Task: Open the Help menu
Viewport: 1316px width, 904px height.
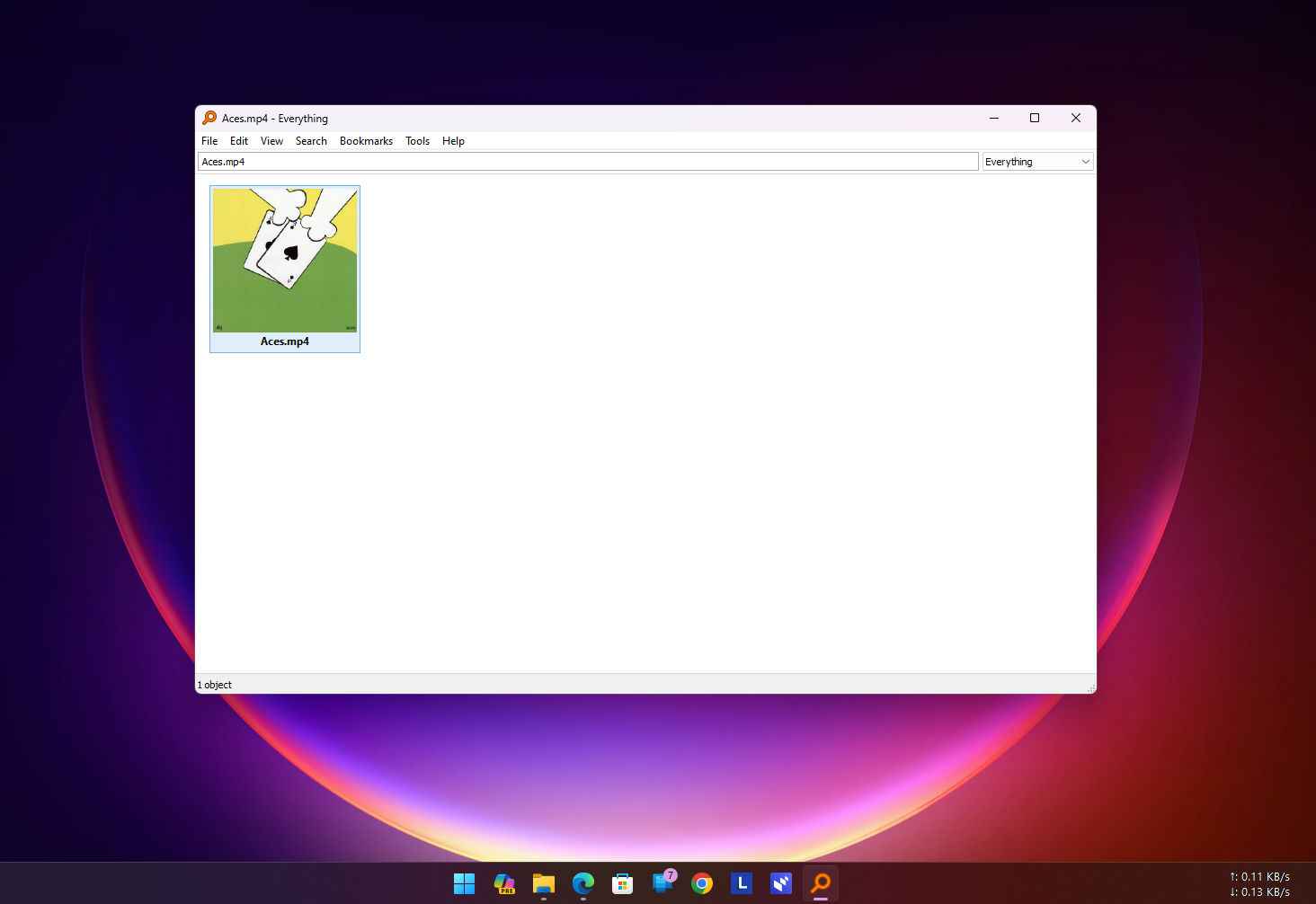Action: (x=453, y=141)
